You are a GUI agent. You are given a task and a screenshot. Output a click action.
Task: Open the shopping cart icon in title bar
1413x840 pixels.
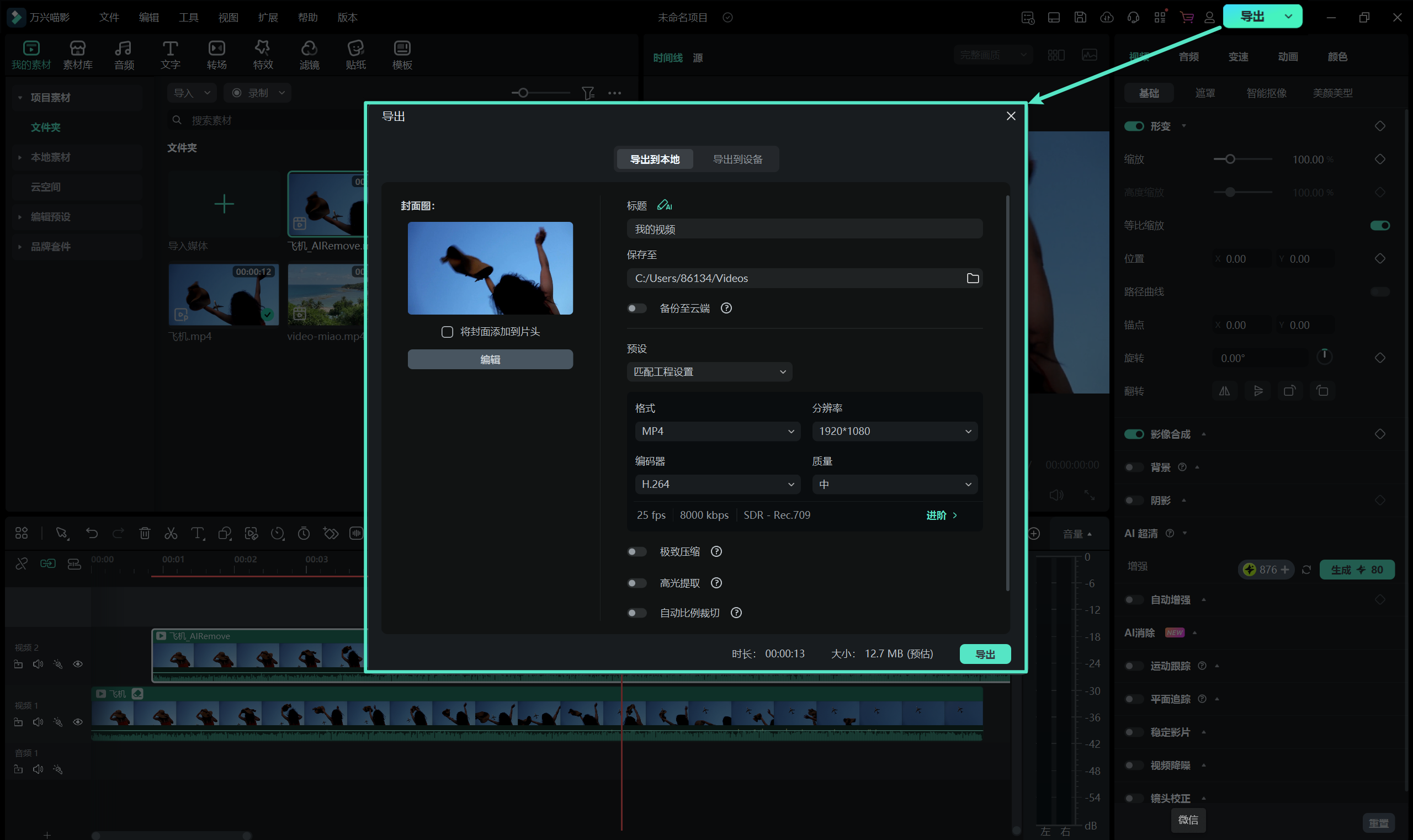point(1186,18)
